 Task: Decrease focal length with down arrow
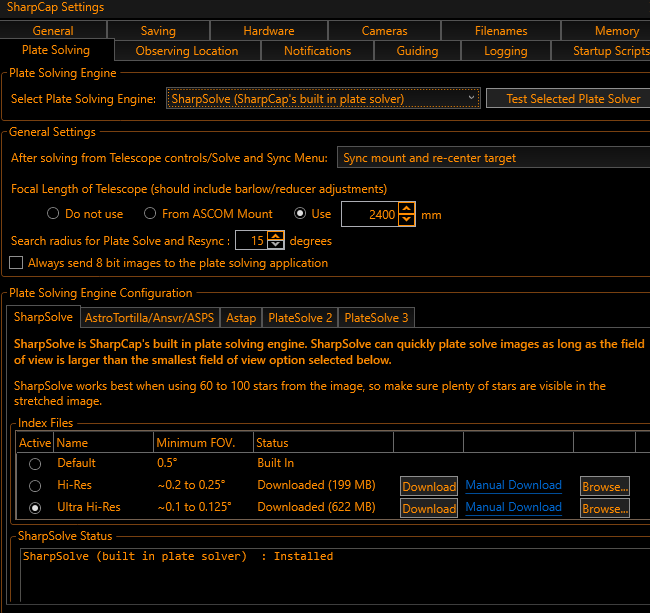coord(407,220)
